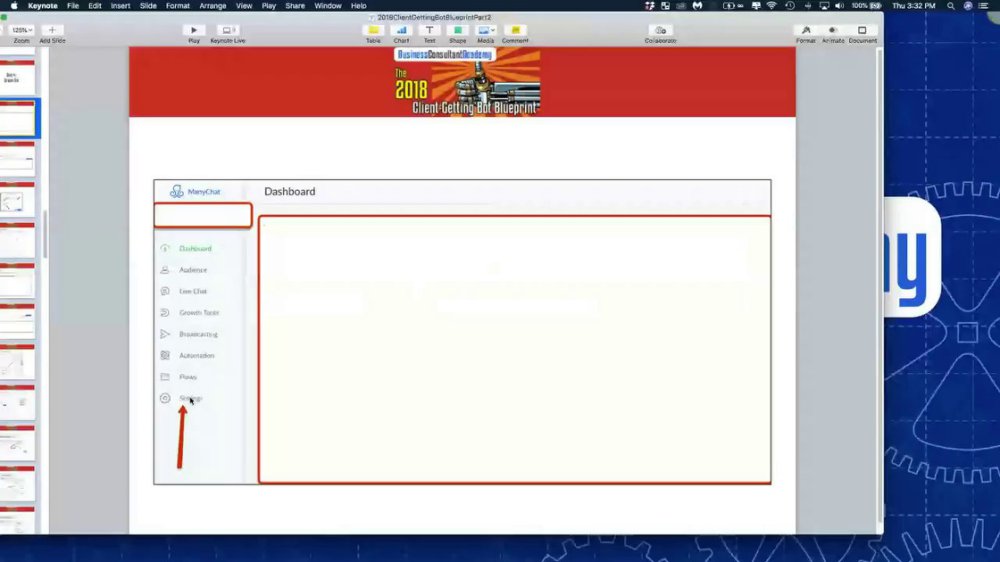
Task: Insert a Shape
Action: [x=457, y=30]
